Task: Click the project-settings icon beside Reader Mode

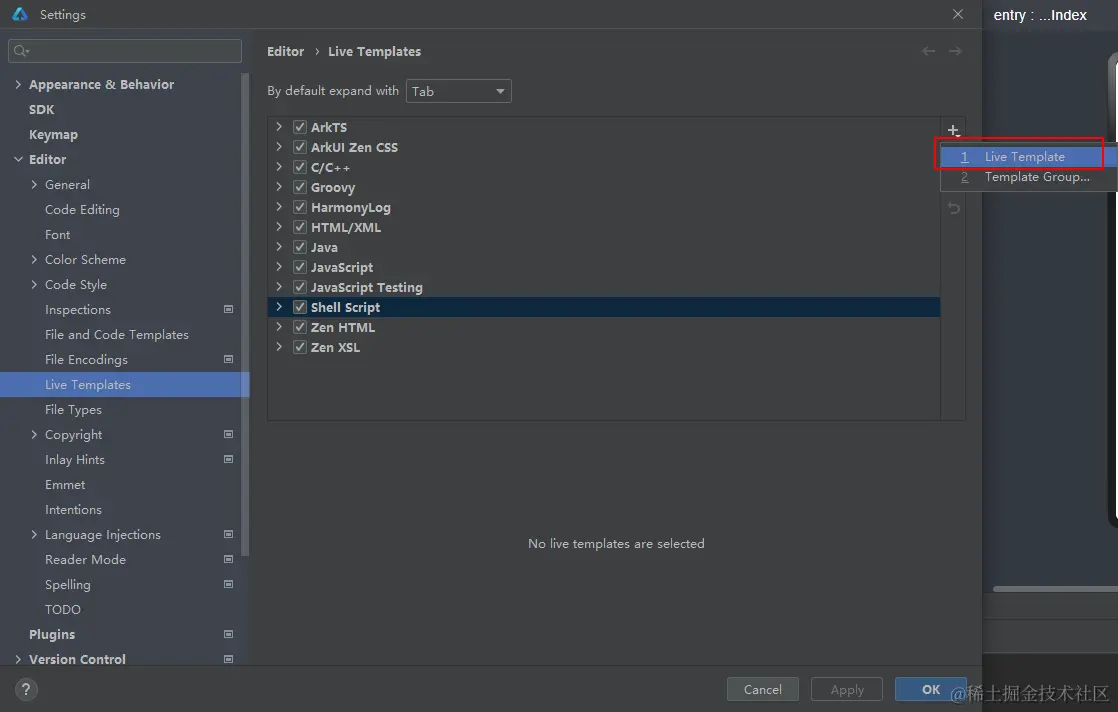Action: pos(228,560)
